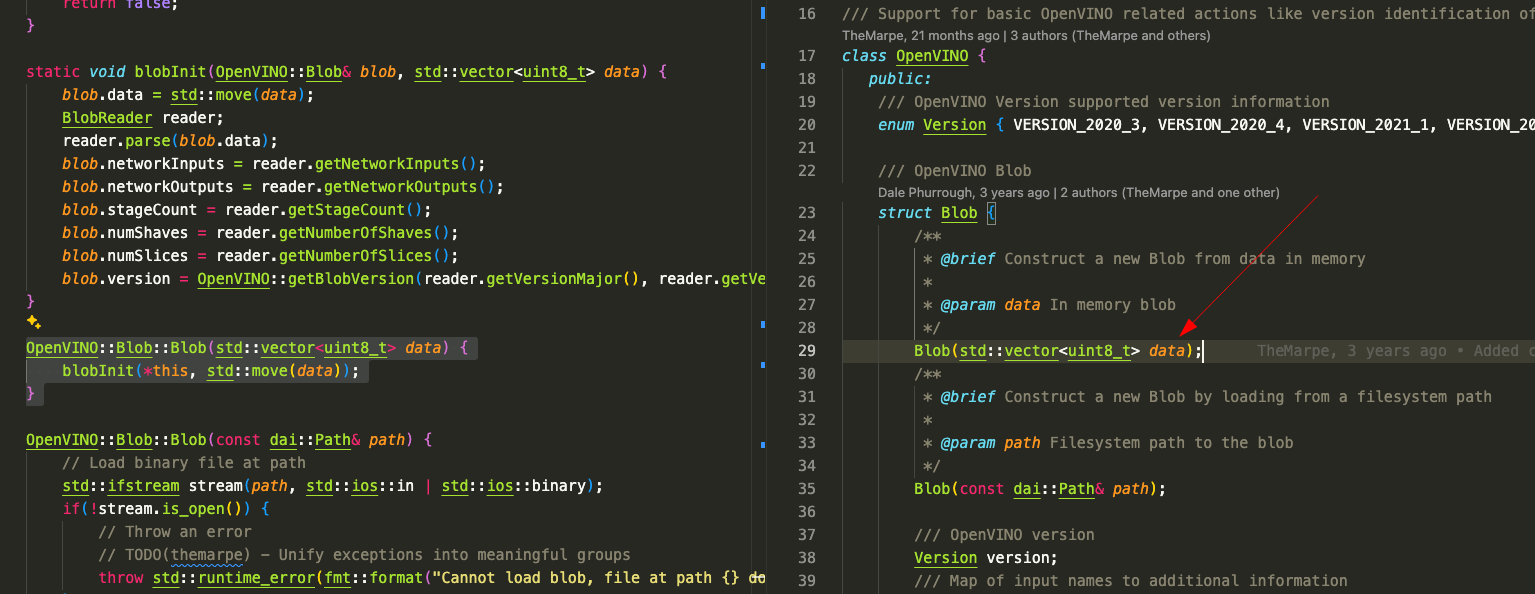Select line number 35 in the gutter
The width and height of the screenshot is (1535, 594).
(x=806, y=489)
